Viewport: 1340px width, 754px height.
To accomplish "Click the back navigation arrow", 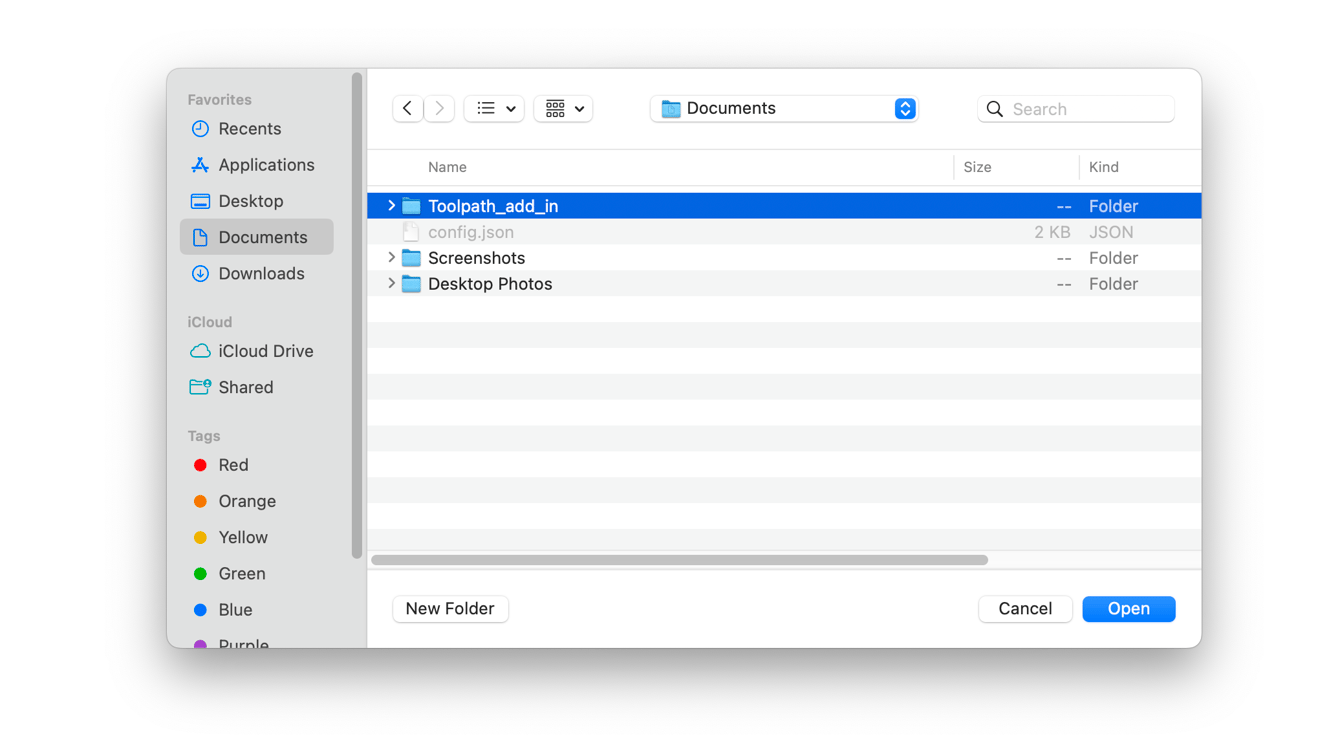I will pyautogui.click(x=407, y=108).
